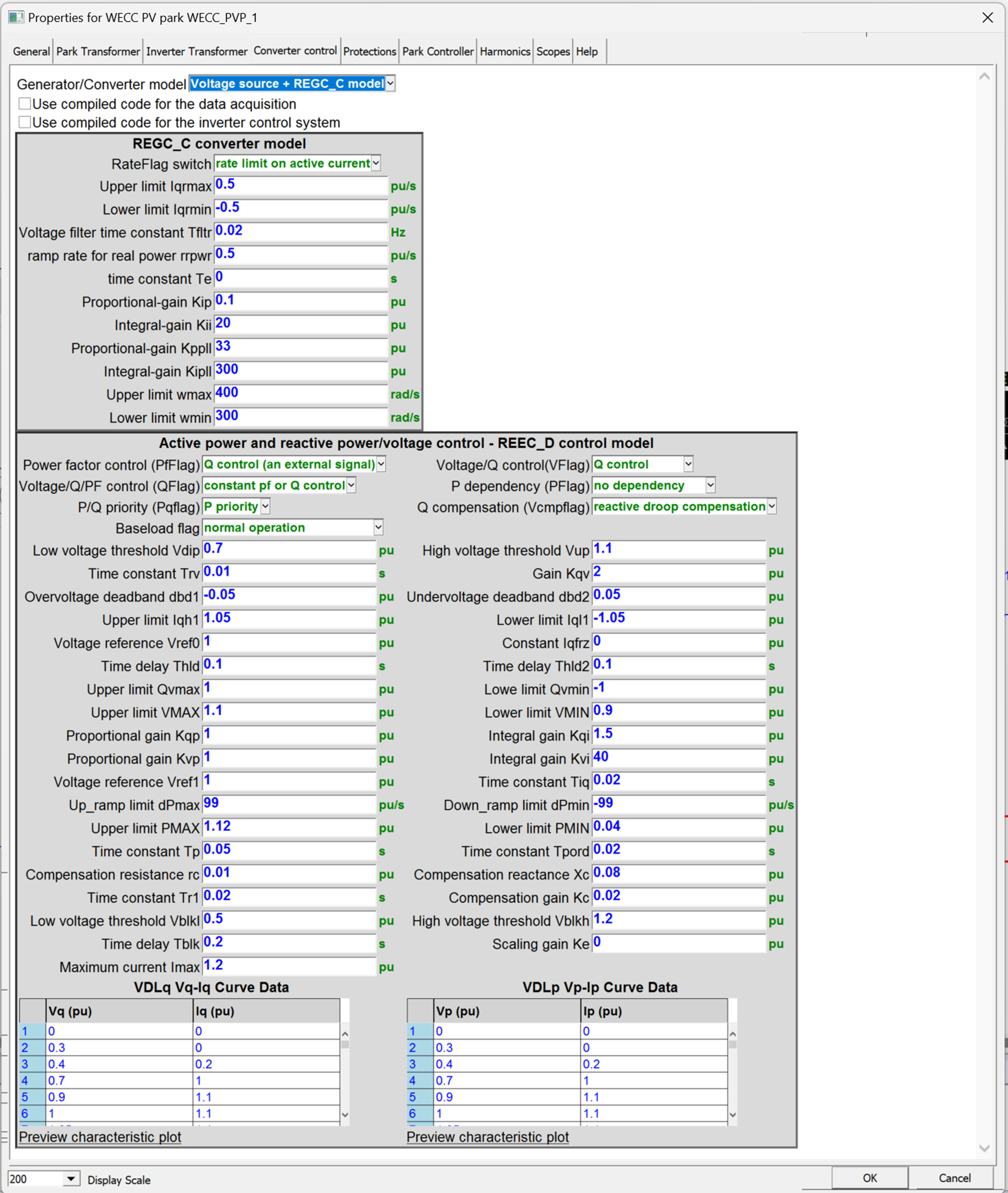
Task: Enable compiled code for the inverter control system
Action: pos(24,122)
